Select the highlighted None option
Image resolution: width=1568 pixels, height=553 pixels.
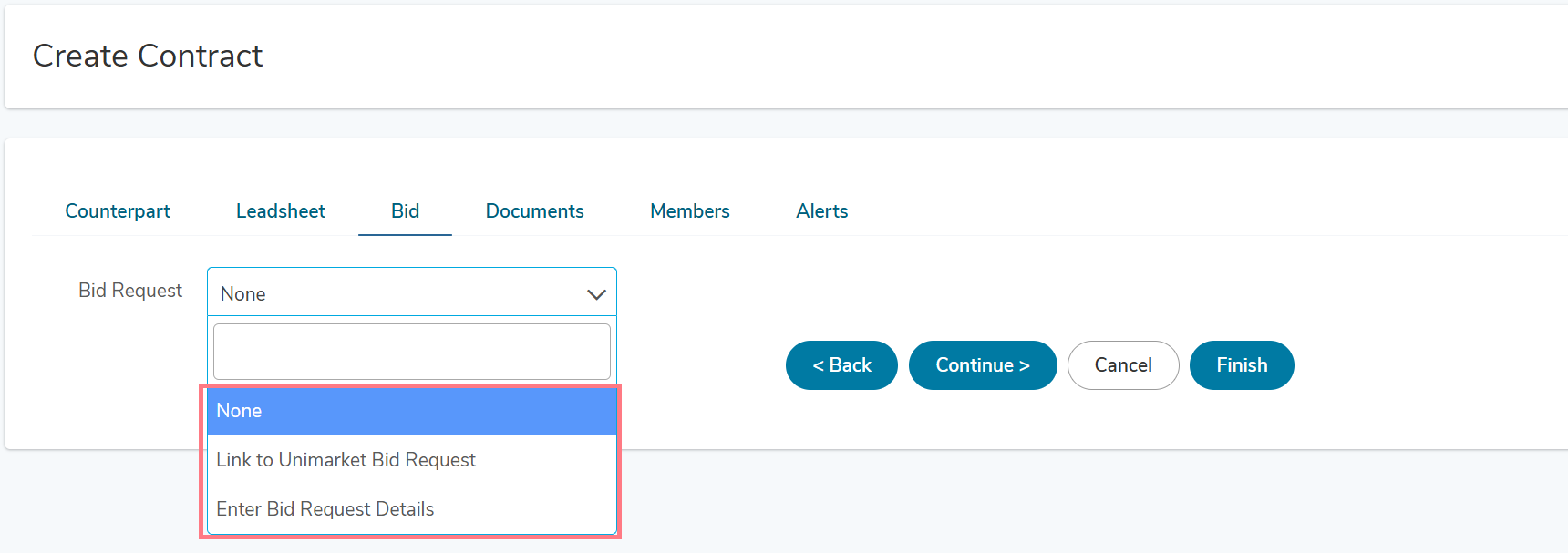coord(412,411)
